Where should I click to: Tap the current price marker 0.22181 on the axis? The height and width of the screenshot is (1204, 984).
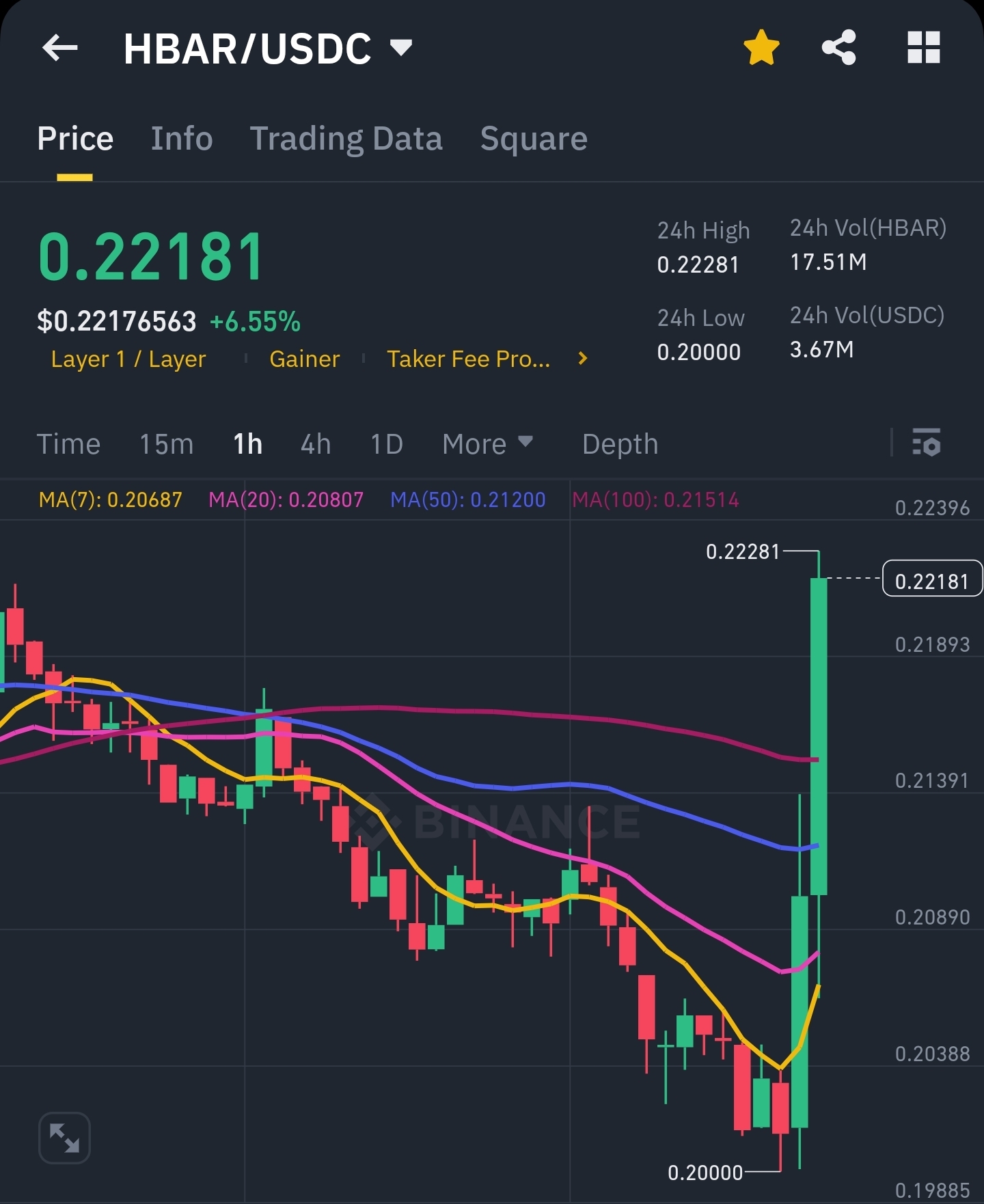coord(932,581)
